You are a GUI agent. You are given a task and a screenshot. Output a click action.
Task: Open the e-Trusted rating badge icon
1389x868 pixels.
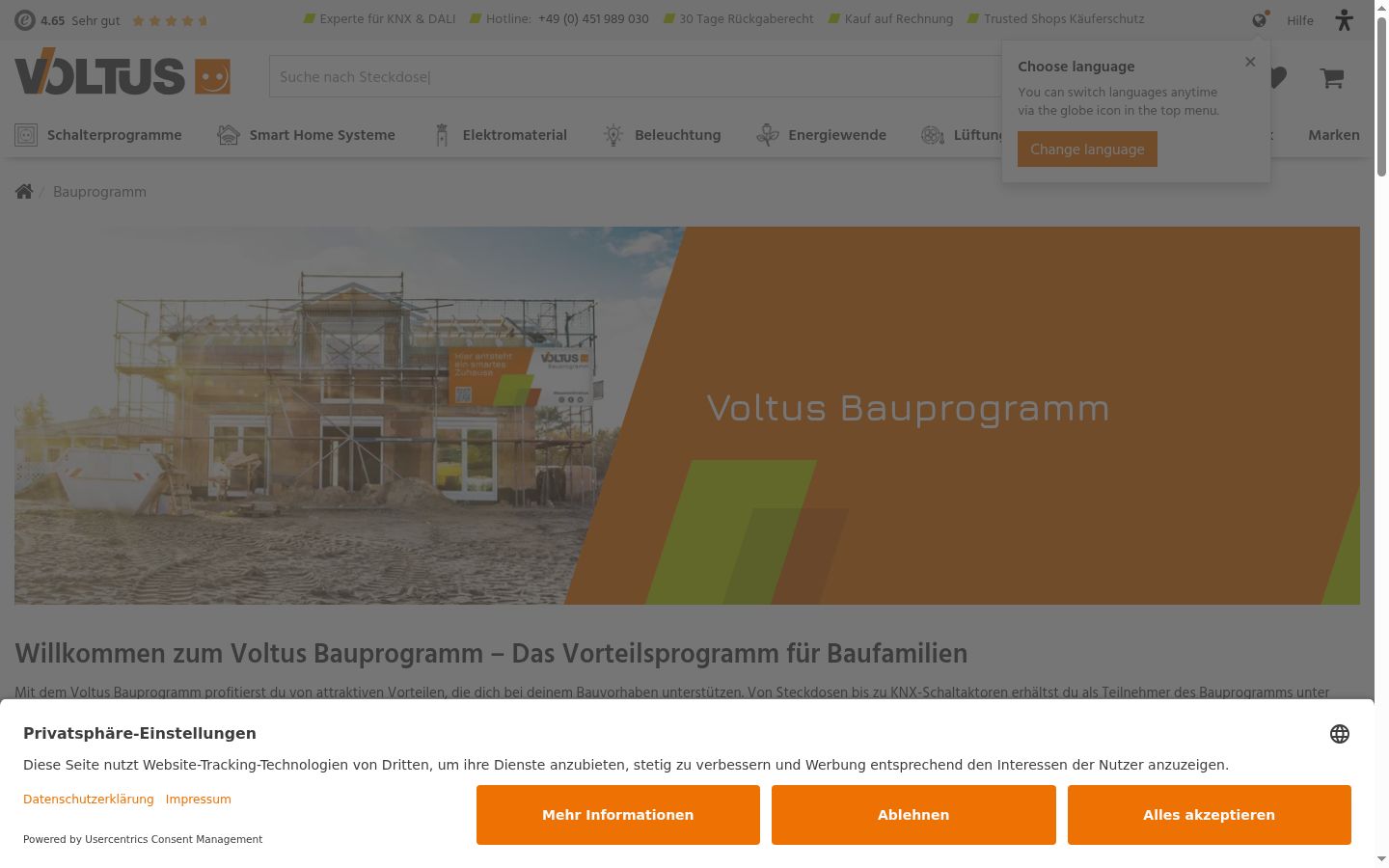click(25, 19)
